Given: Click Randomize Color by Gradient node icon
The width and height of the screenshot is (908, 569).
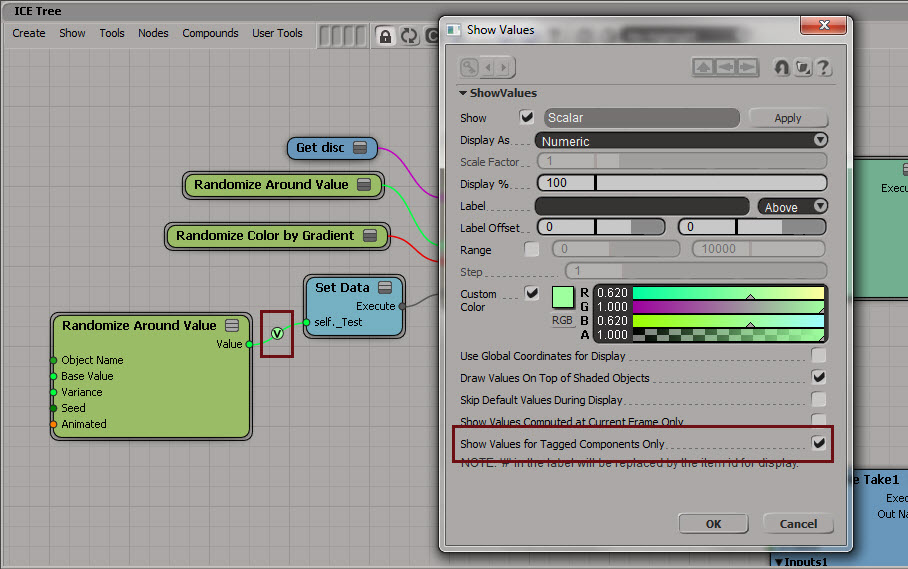Looking at the screenshot, I should pos(370,236).
